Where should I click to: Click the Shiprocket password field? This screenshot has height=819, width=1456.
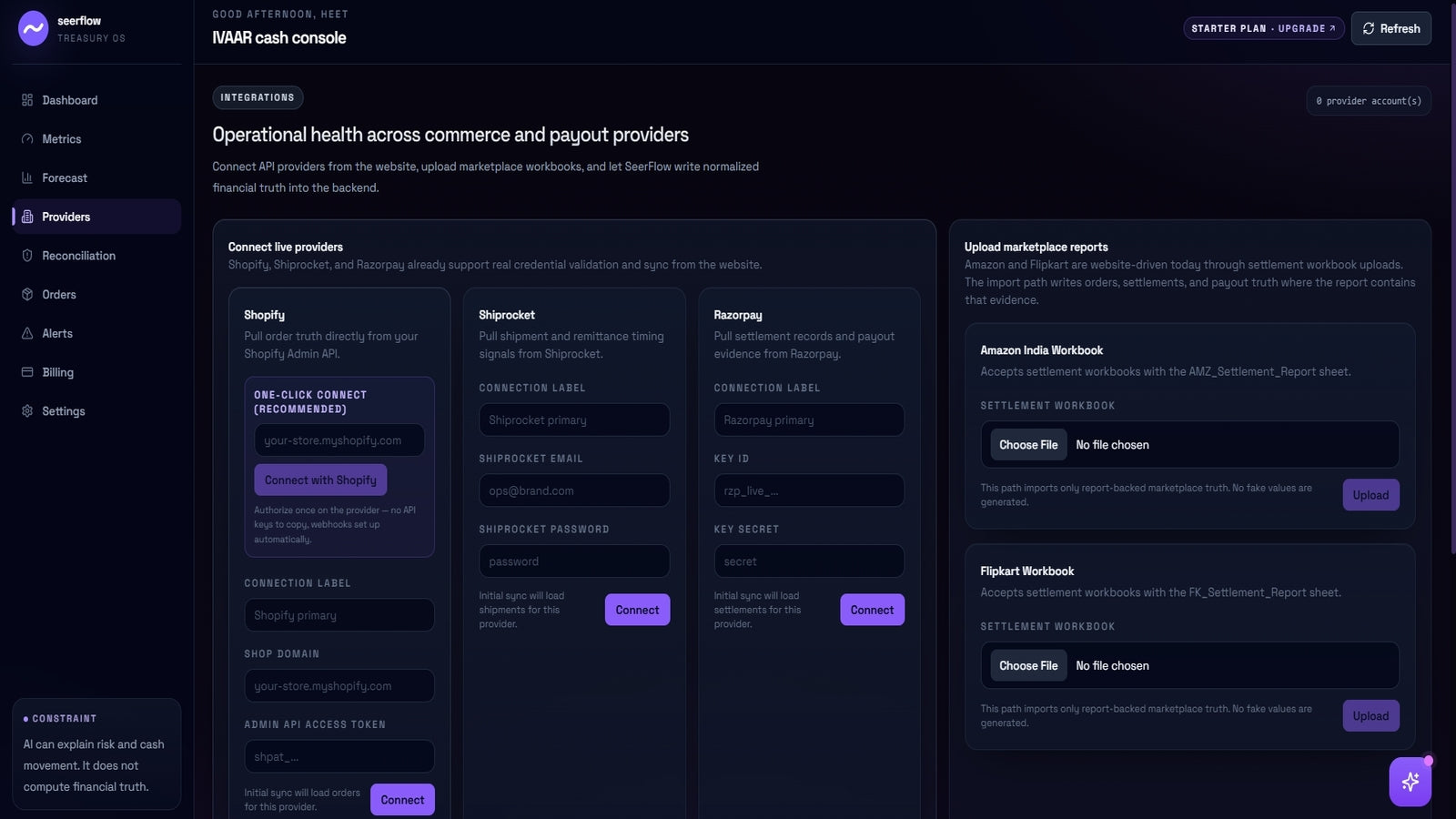[x=574, y=561]
